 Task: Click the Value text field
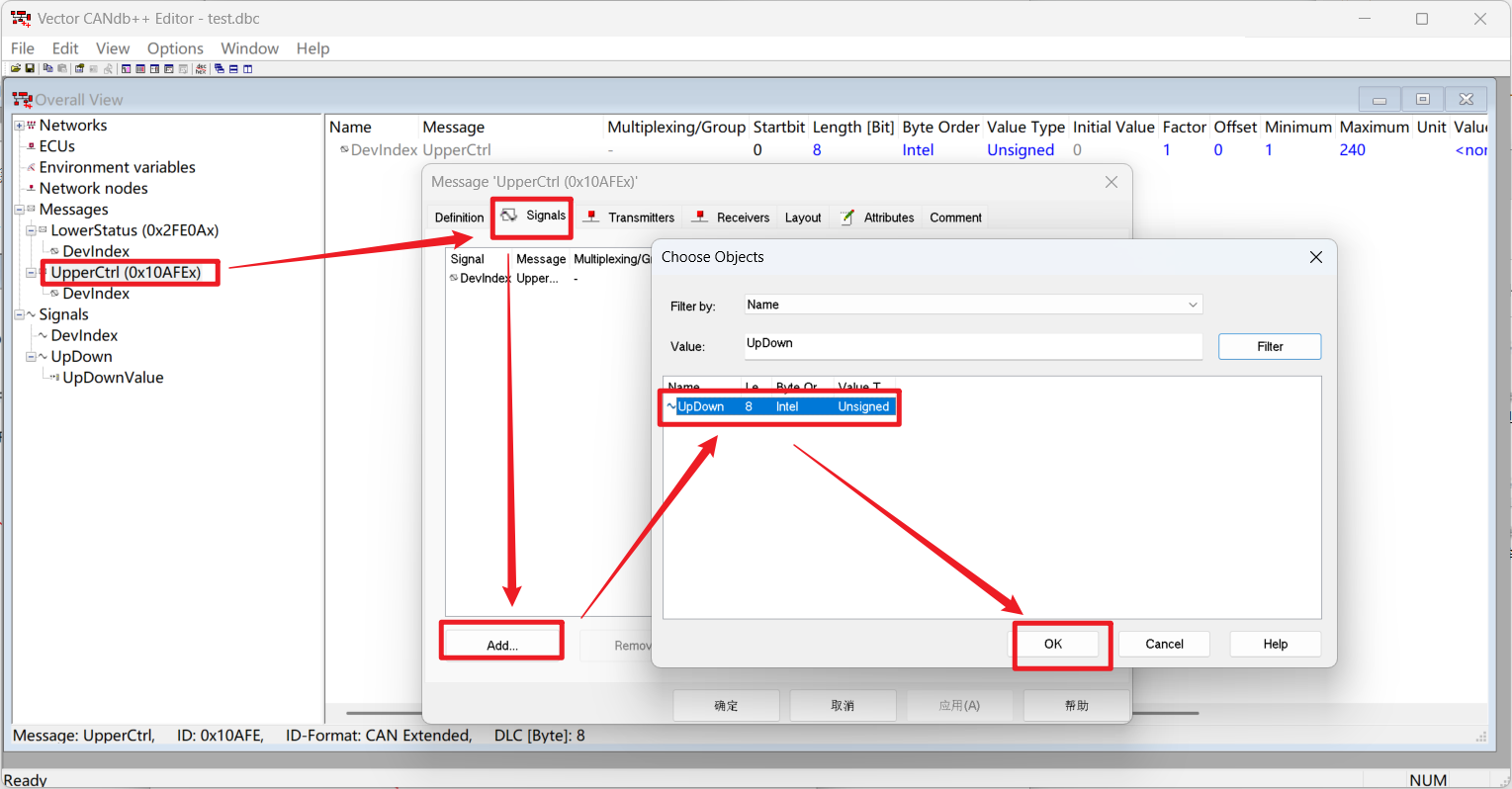(973, 345)
